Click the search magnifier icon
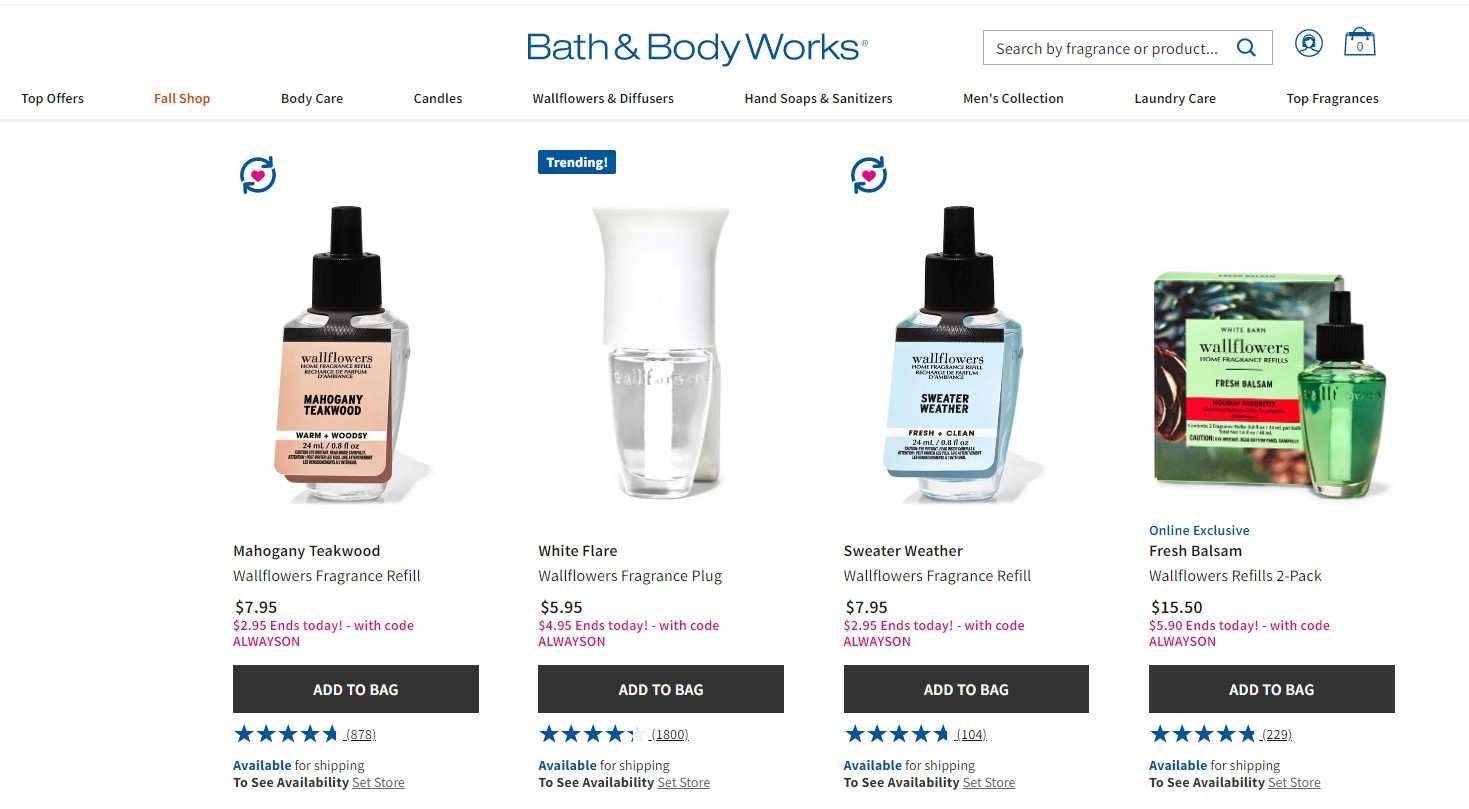The width and height of the screenshot is (1469, 809). point(1246,48)
